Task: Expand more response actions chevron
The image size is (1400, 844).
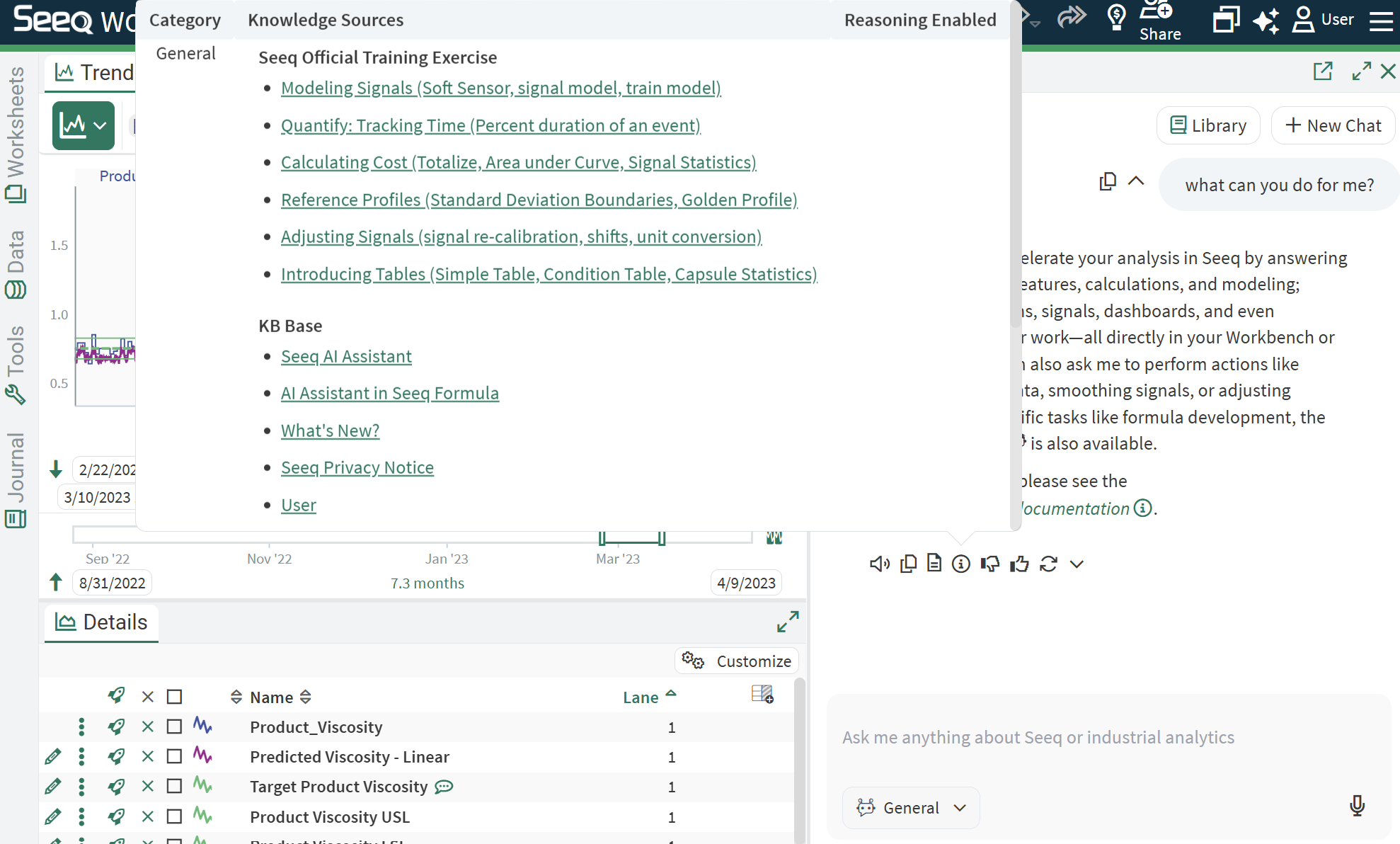Action: coord(1077,564)
